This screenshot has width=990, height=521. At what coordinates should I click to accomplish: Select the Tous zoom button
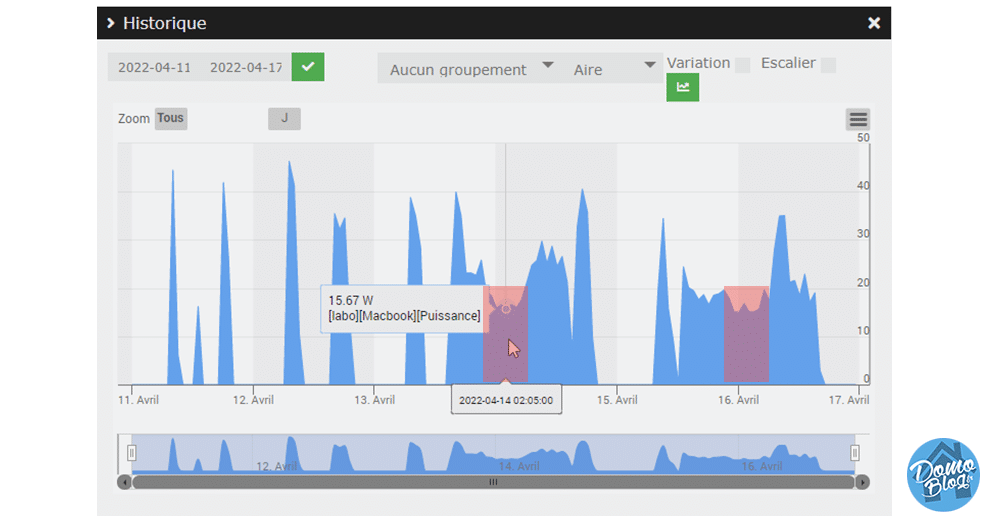pos(170,118)
